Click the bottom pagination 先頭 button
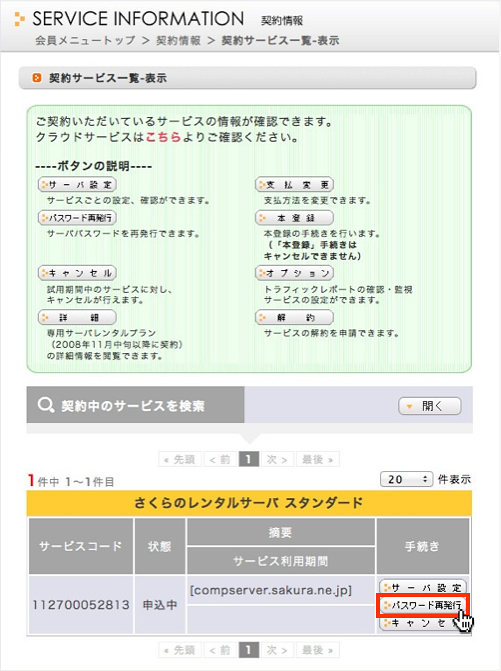The height and width of the screenshot is (671, 501). tap(180, 650)
